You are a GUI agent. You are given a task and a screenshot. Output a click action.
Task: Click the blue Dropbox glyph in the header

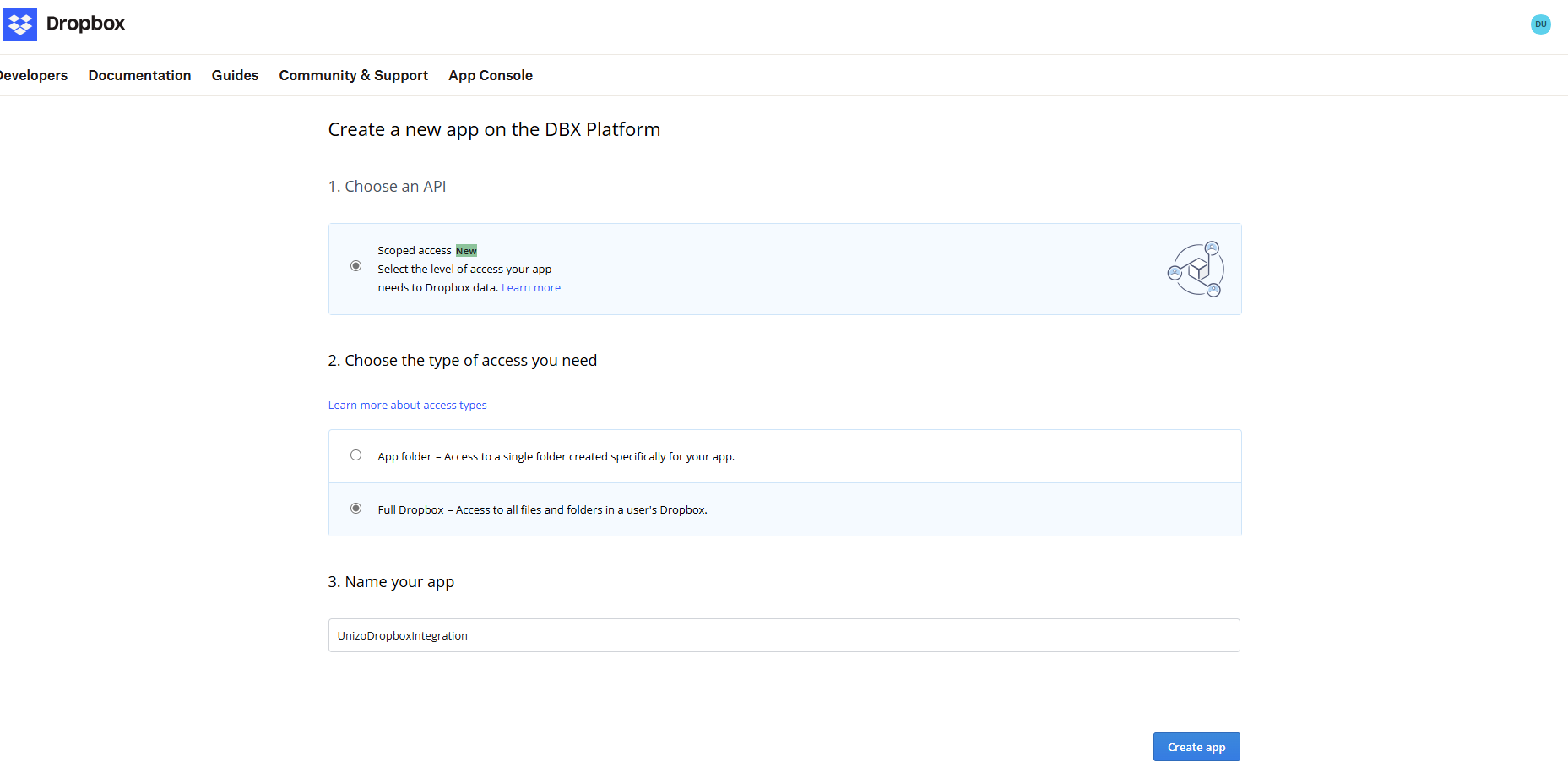[20, 24]
